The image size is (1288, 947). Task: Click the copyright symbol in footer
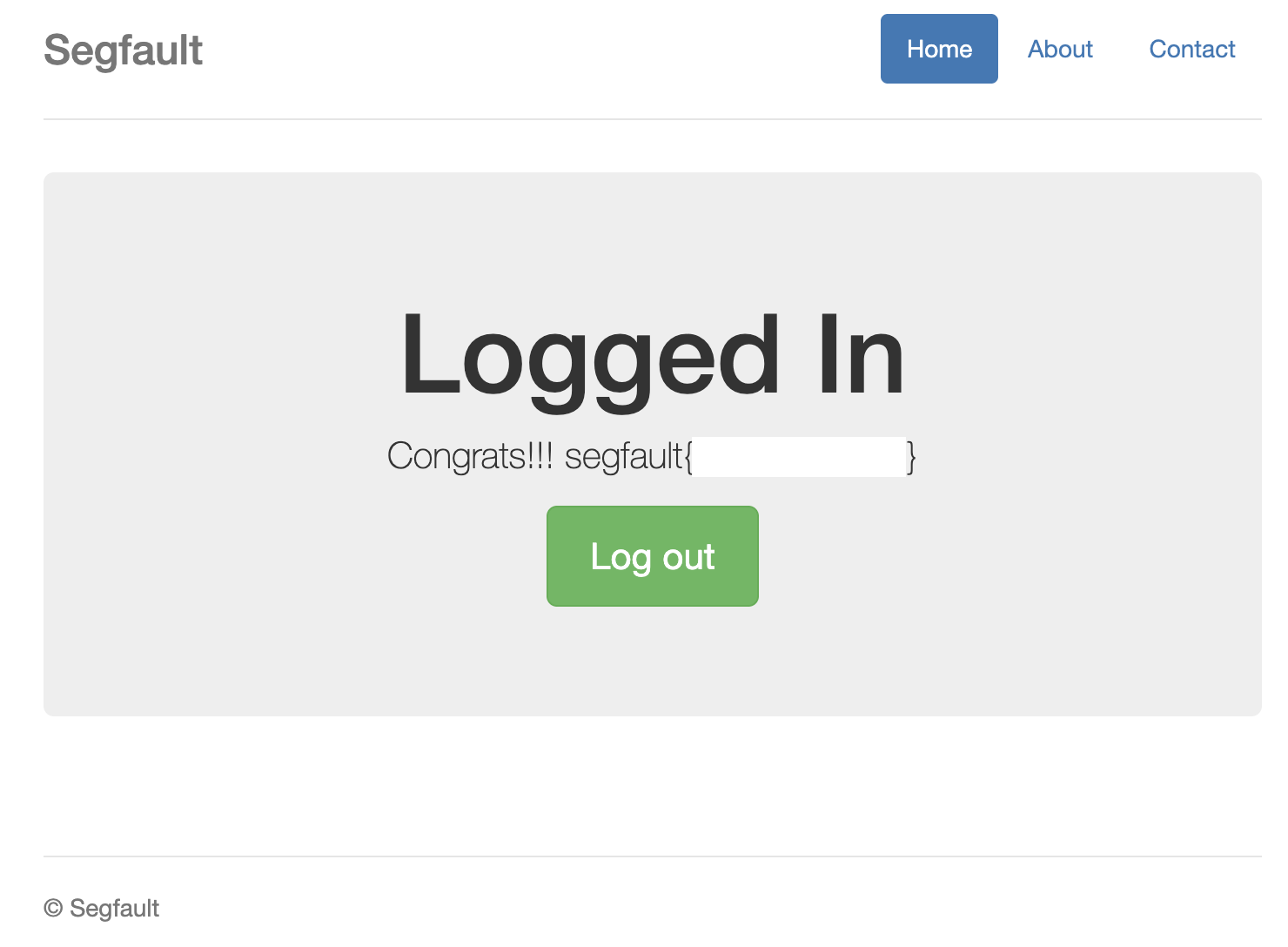(53, 908)
